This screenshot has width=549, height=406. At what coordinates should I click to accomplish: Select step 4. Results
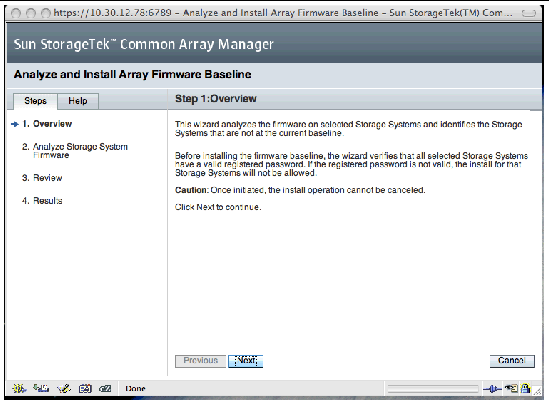(42, 201)
